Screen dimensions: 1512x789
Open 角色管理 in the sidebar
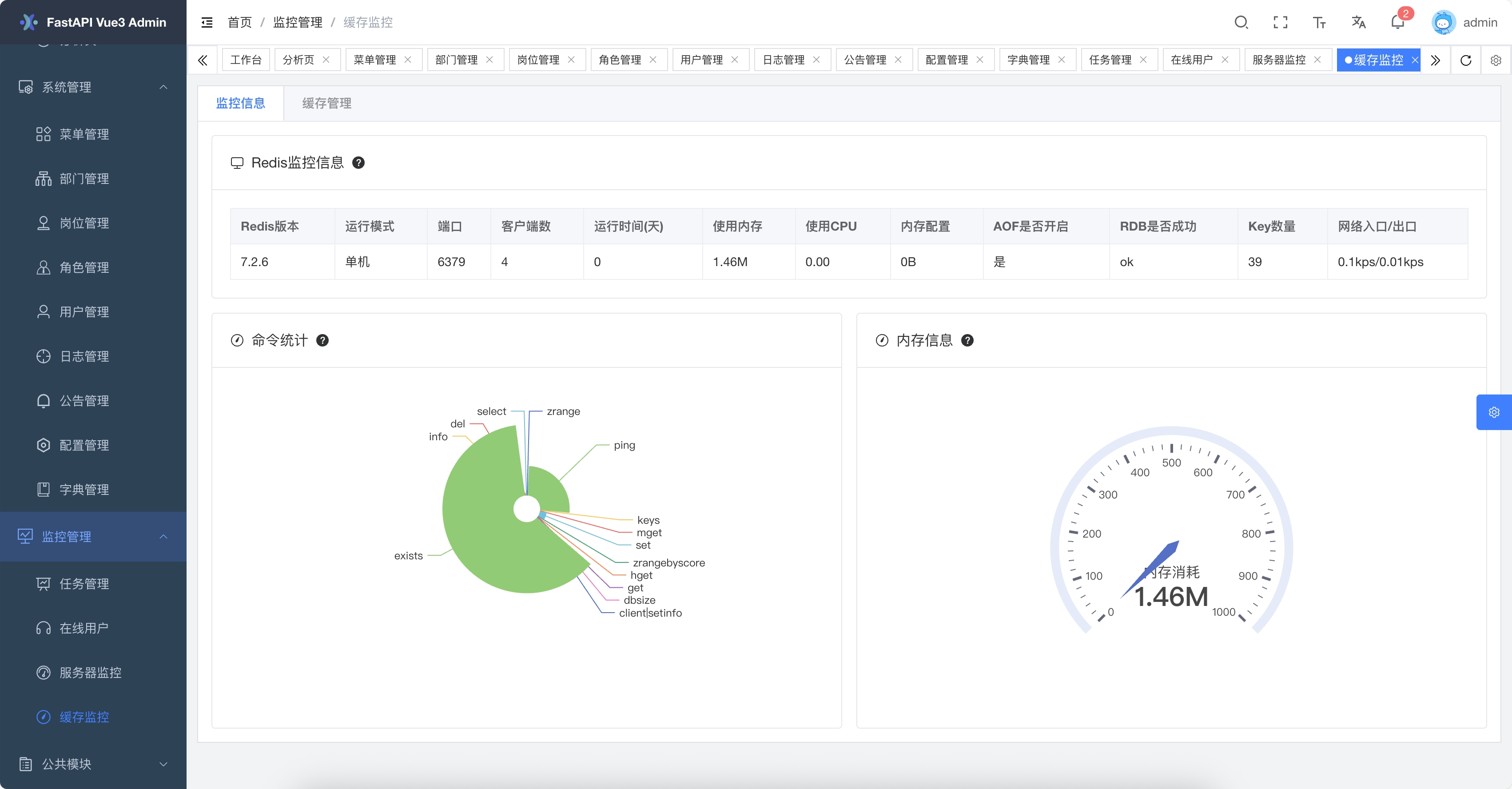pyautogui.click(x=93, y=268)
